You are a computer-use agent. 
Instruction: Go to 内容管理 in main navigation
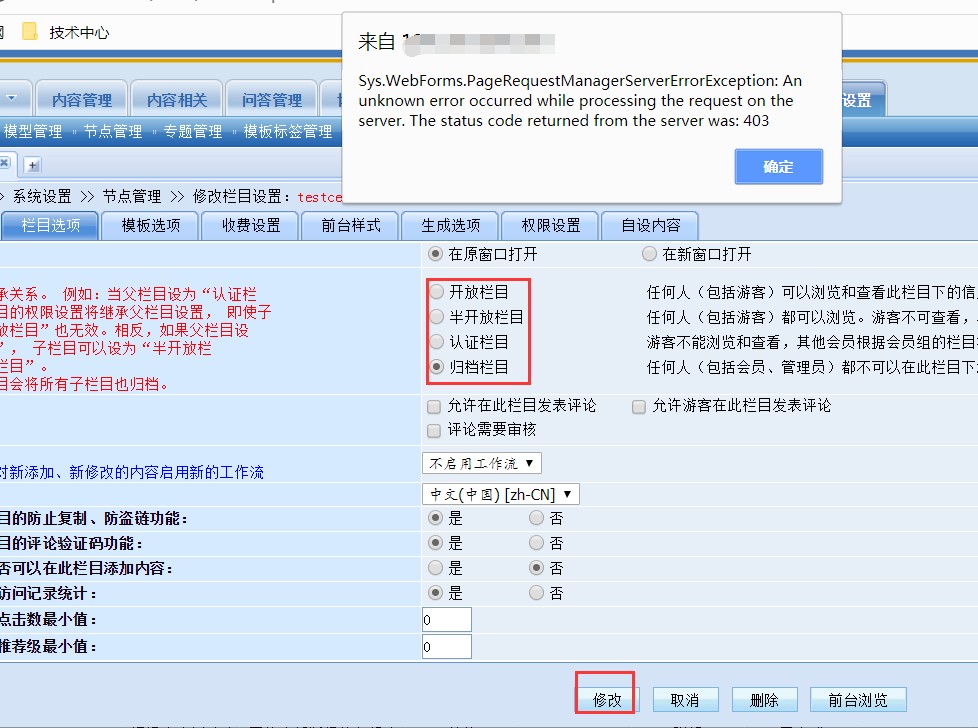point(82,100)
